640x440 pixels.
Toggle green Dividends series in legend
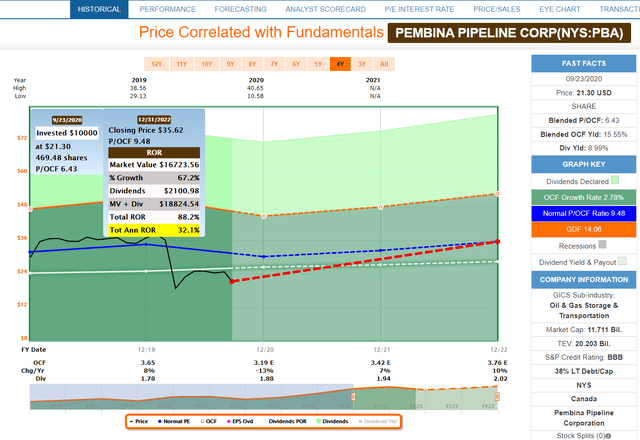click(332, 421)
